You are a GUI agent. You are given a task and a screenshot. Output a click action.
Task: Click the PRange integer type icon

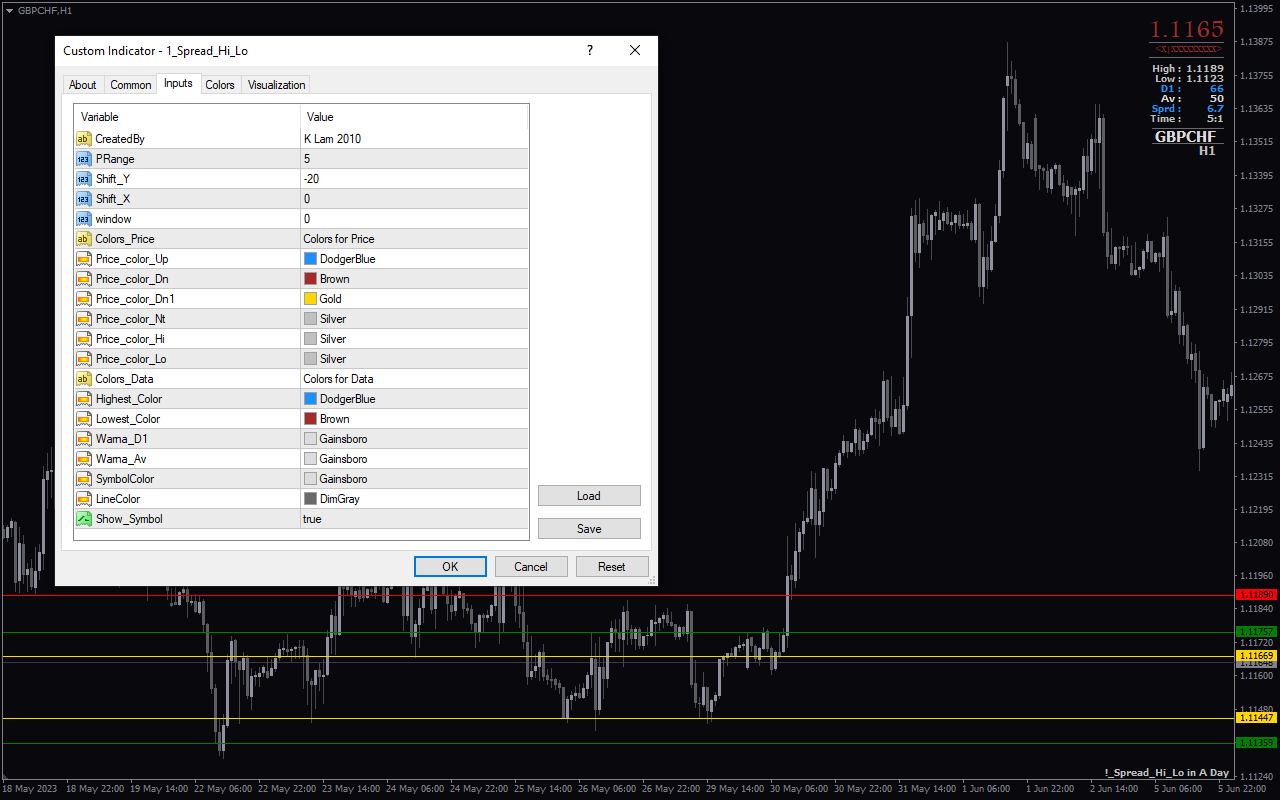pos(83,159)
